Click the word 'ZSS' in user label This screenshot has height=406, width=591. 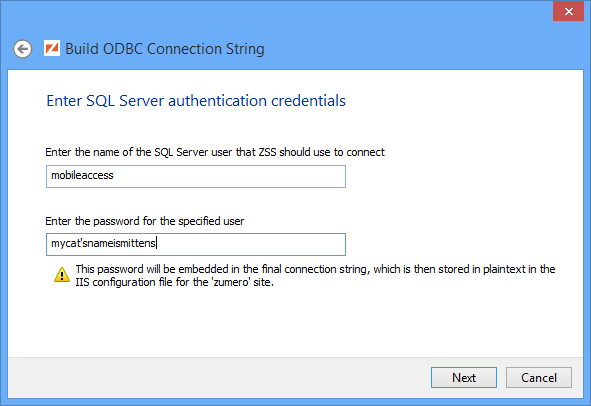click(267, 152)
